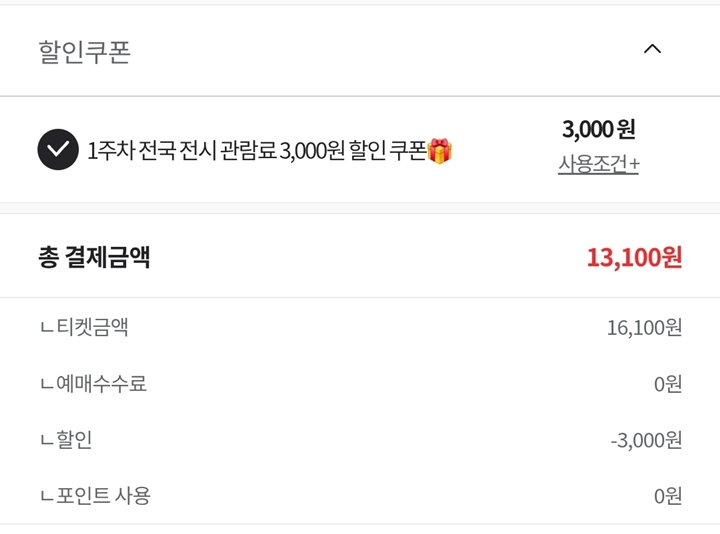Click the 0원 value for 포인트 사용
The width and height of the screenshot is (720, 534).
click(x=668, y=495)
